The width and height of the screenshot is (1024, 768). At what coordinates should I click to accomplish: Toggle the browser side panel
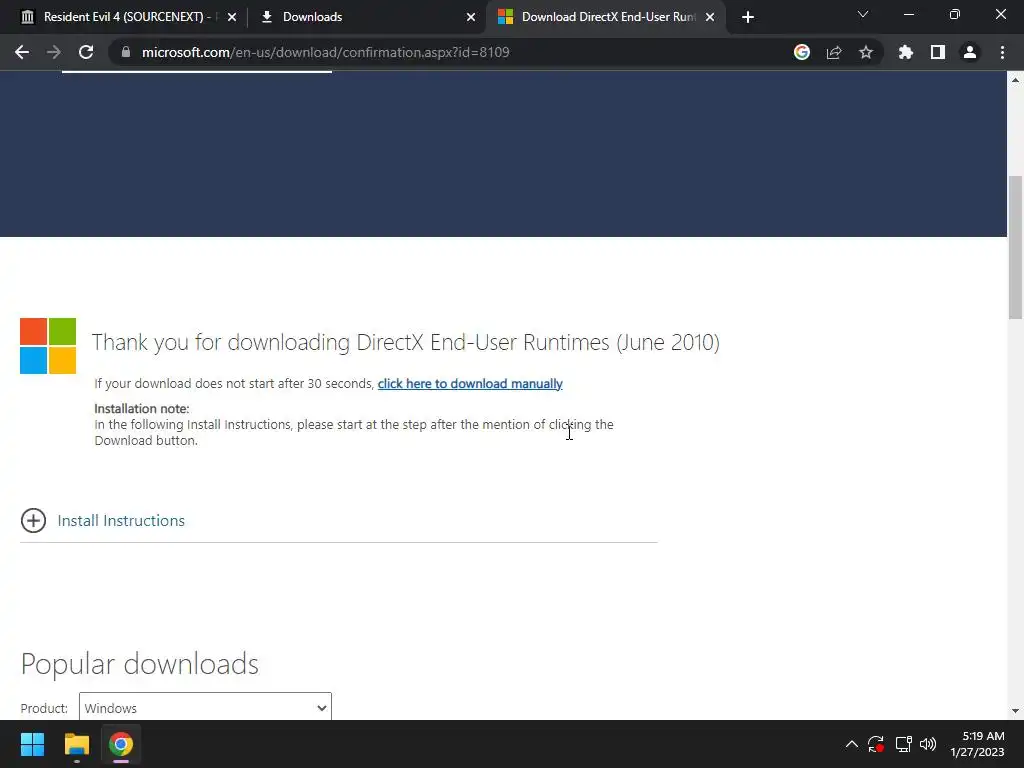[938, 52]
